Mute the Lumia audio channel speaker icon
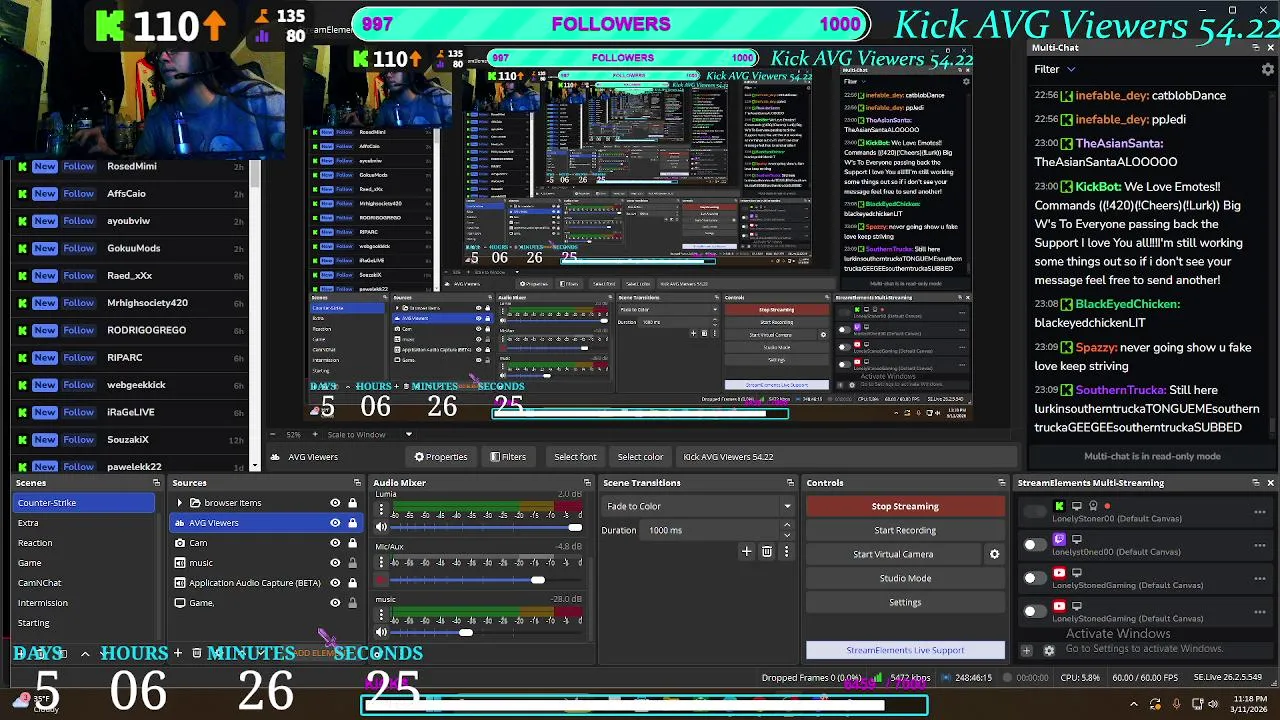 click(381, 527)
